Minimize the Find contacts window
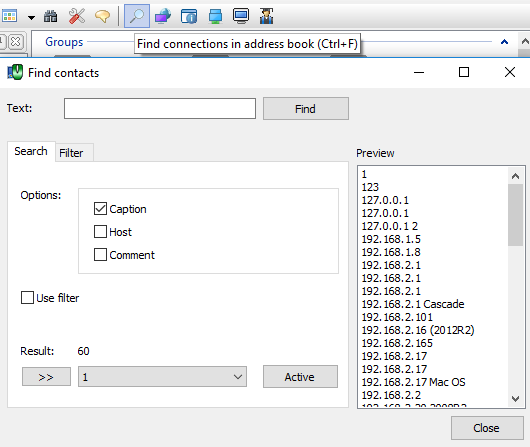 (419, 72)
